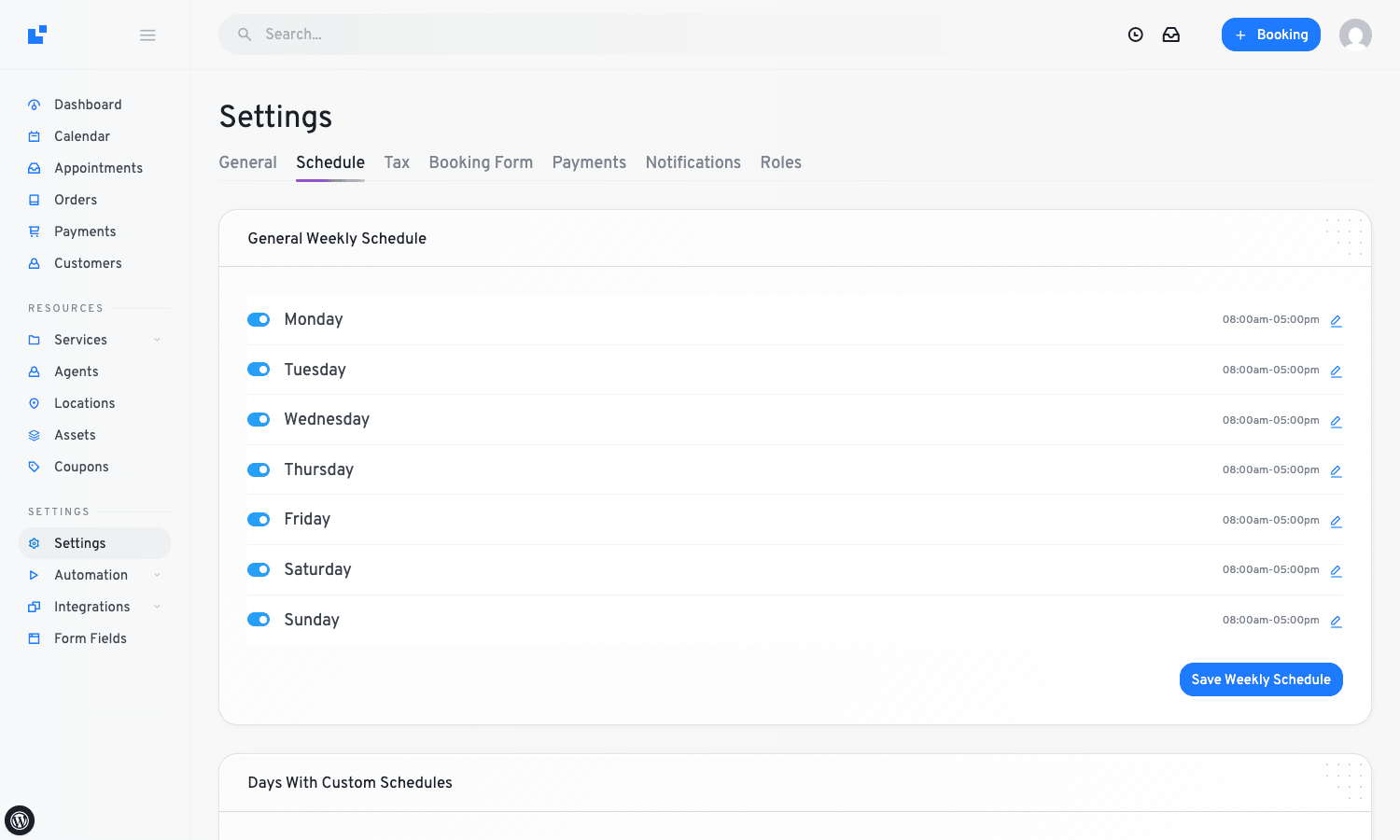This screenshot has width=1400, height=840.
Task: Edit Tuesday hours with pencil icon
Action: click(x=1336, y=371)
